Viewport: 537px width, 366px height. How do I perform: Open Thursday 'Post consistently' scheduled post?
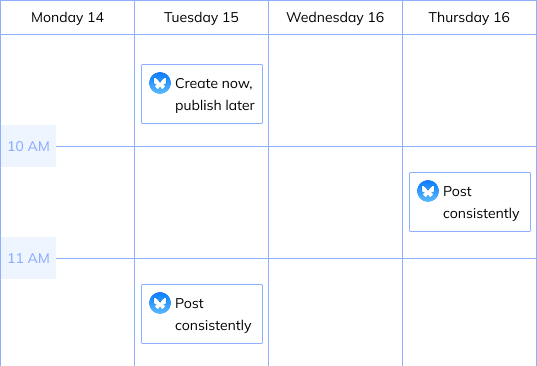coord(470,202)
